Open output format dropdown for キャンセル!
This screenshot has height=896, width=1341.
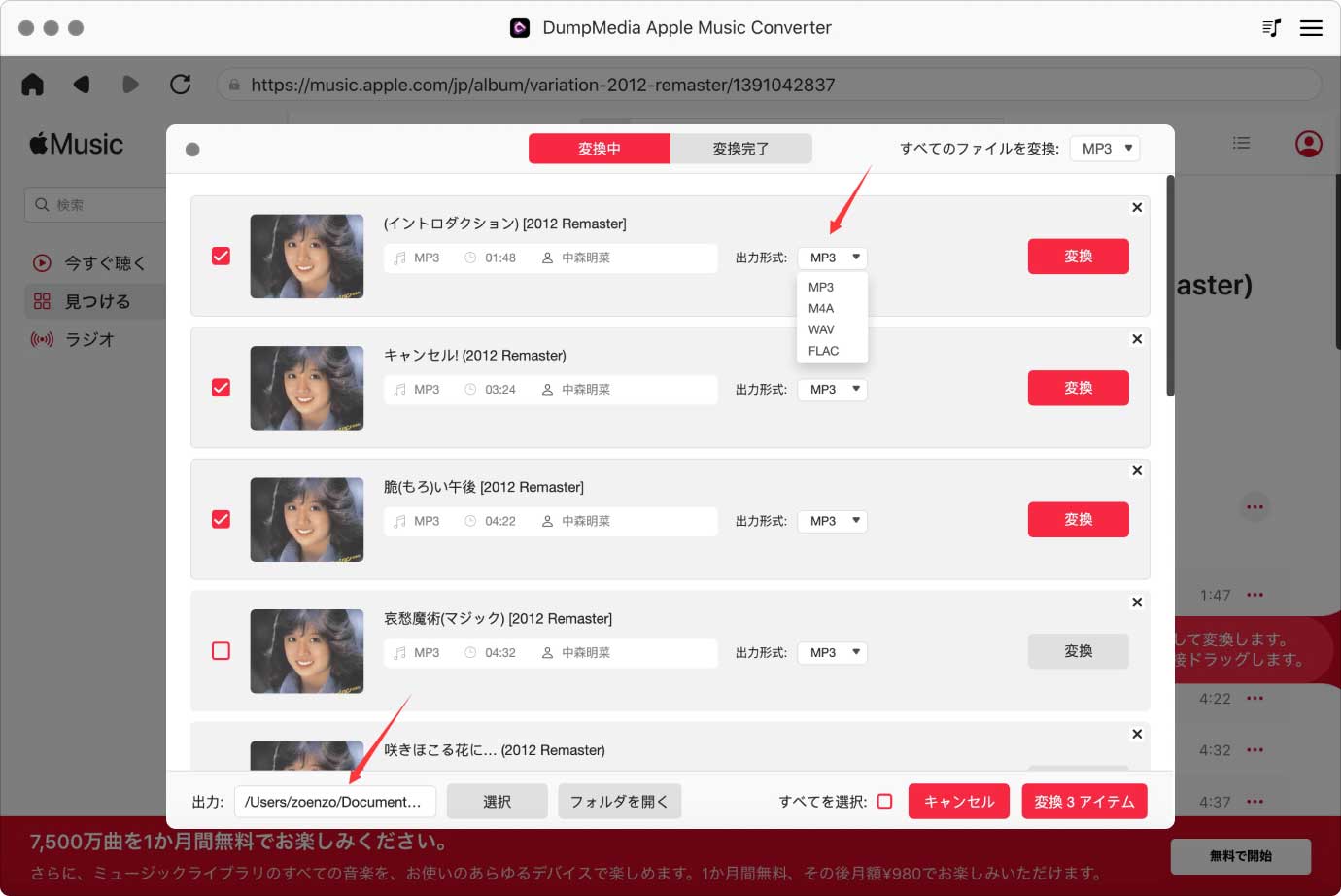click(x=833, y=389)
